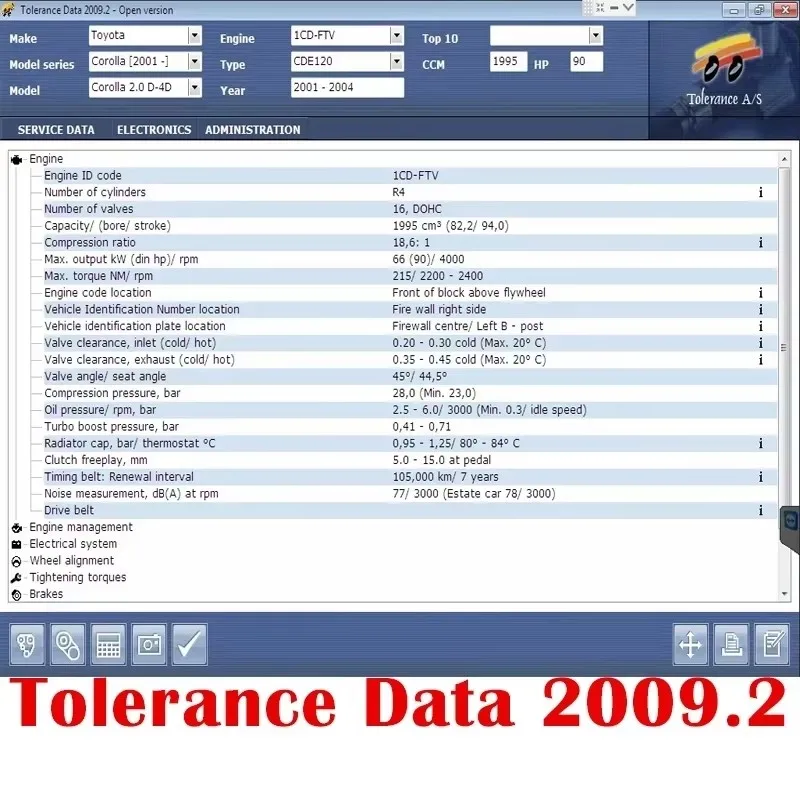Expand the Wheel alignment tree node
The width and height of the screenshot is (800, 800).
pyautogui.click(x=71, y=560)
